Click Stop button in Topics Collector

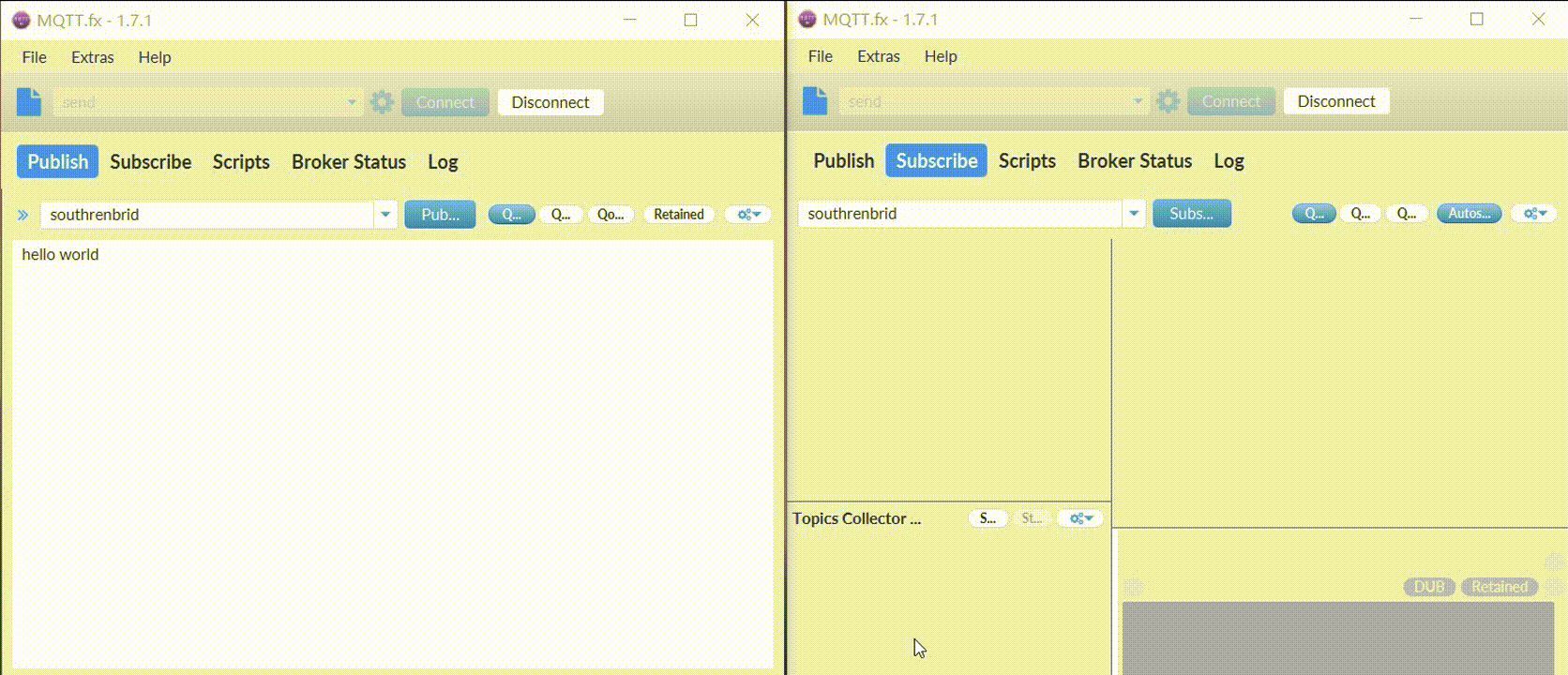pos(1032,518)
